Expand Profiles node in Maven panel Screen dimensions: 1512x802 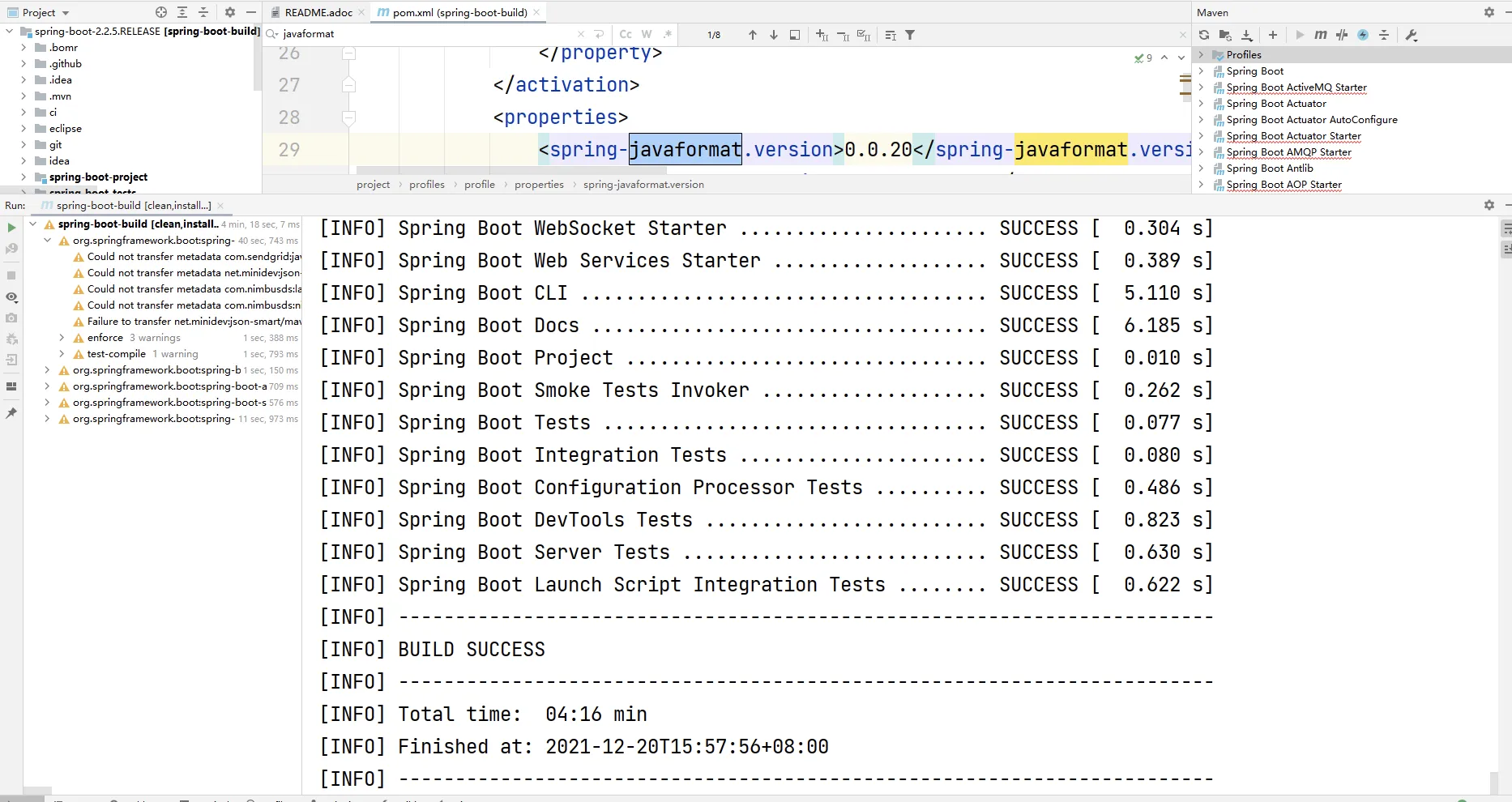click(1202, 54)
